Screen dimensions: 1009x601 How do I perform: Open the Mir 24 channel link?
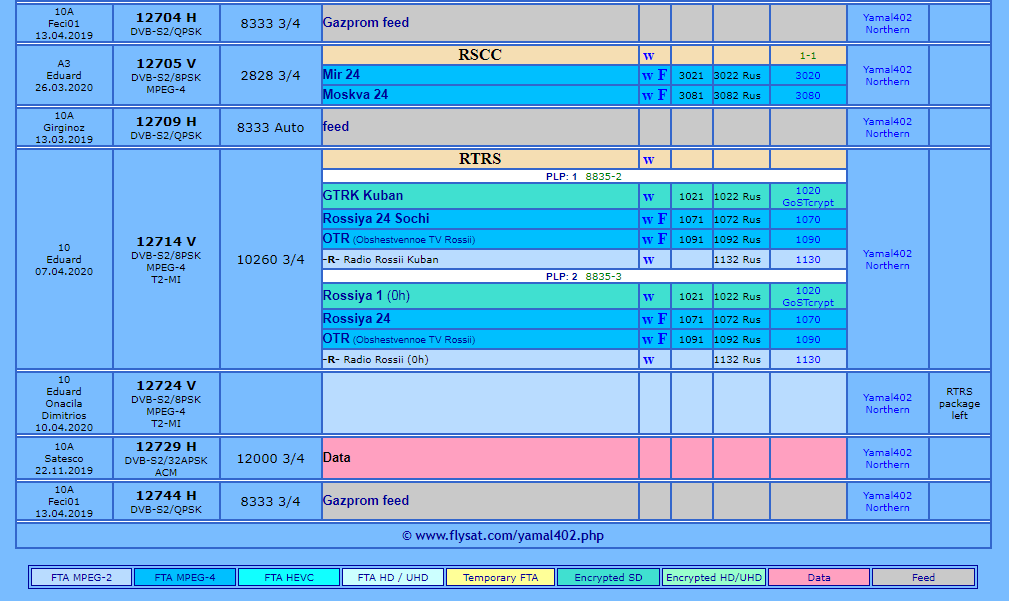coord(341,75)
